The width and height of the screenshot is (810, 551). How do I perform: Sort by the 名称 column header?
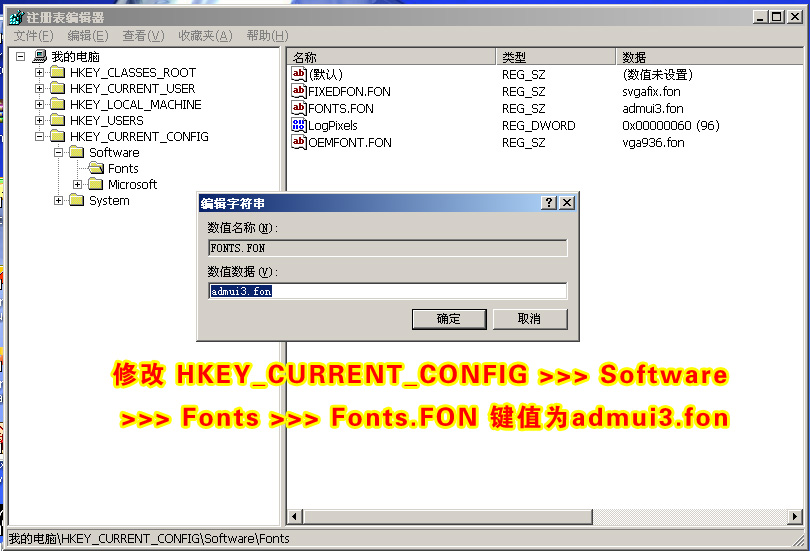pyautogui.click(x=391, y=57)
